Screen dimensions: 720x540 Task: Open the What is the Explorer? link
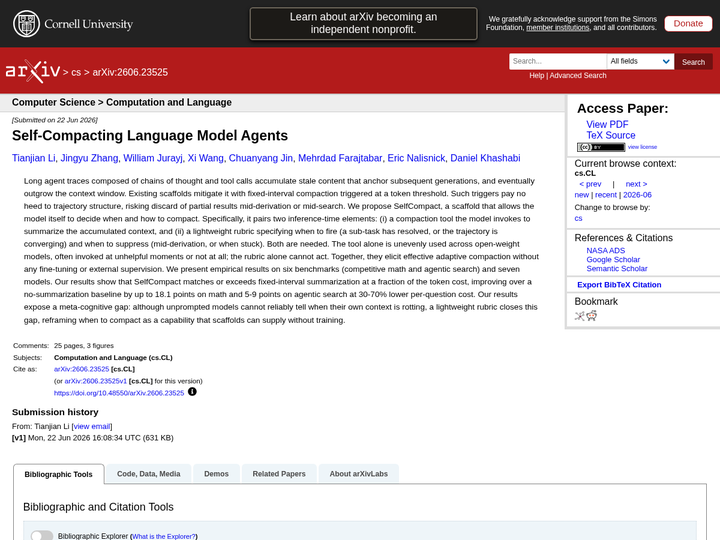[164, 536]
